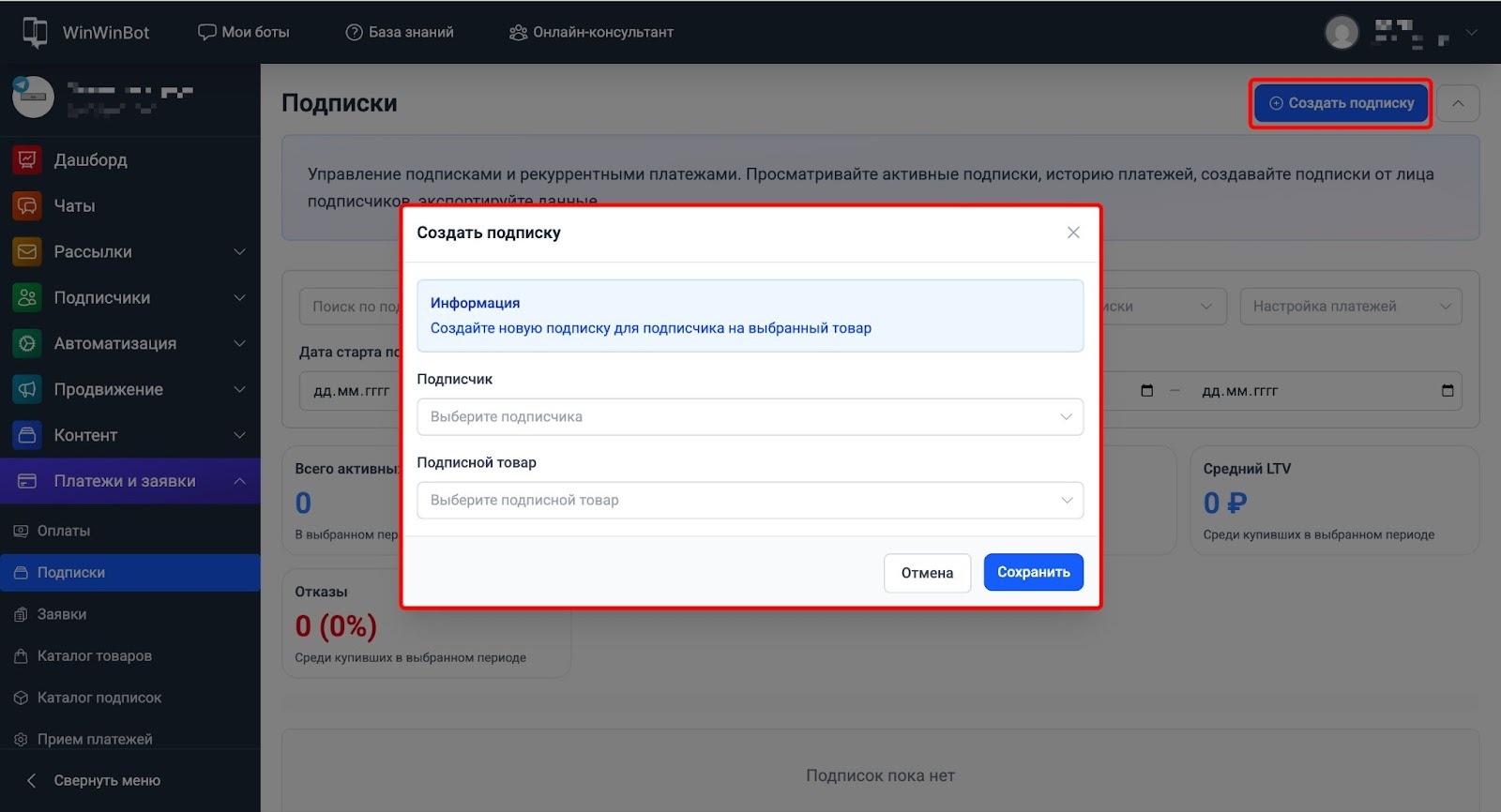Close the 'Создать подписку' dialog
Image resolution: width=1501 pixels, height=812 pixels.
click(1073, 233)
